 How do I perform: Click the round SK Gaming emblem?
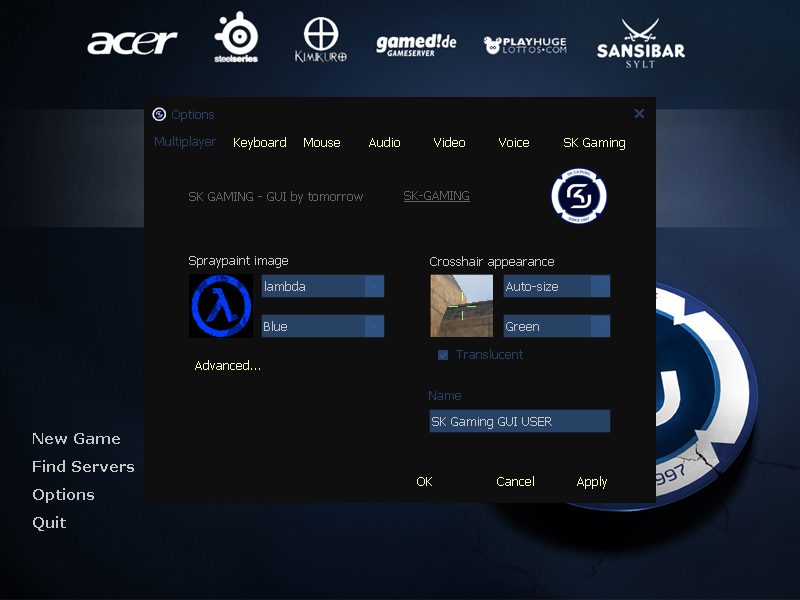579,195
